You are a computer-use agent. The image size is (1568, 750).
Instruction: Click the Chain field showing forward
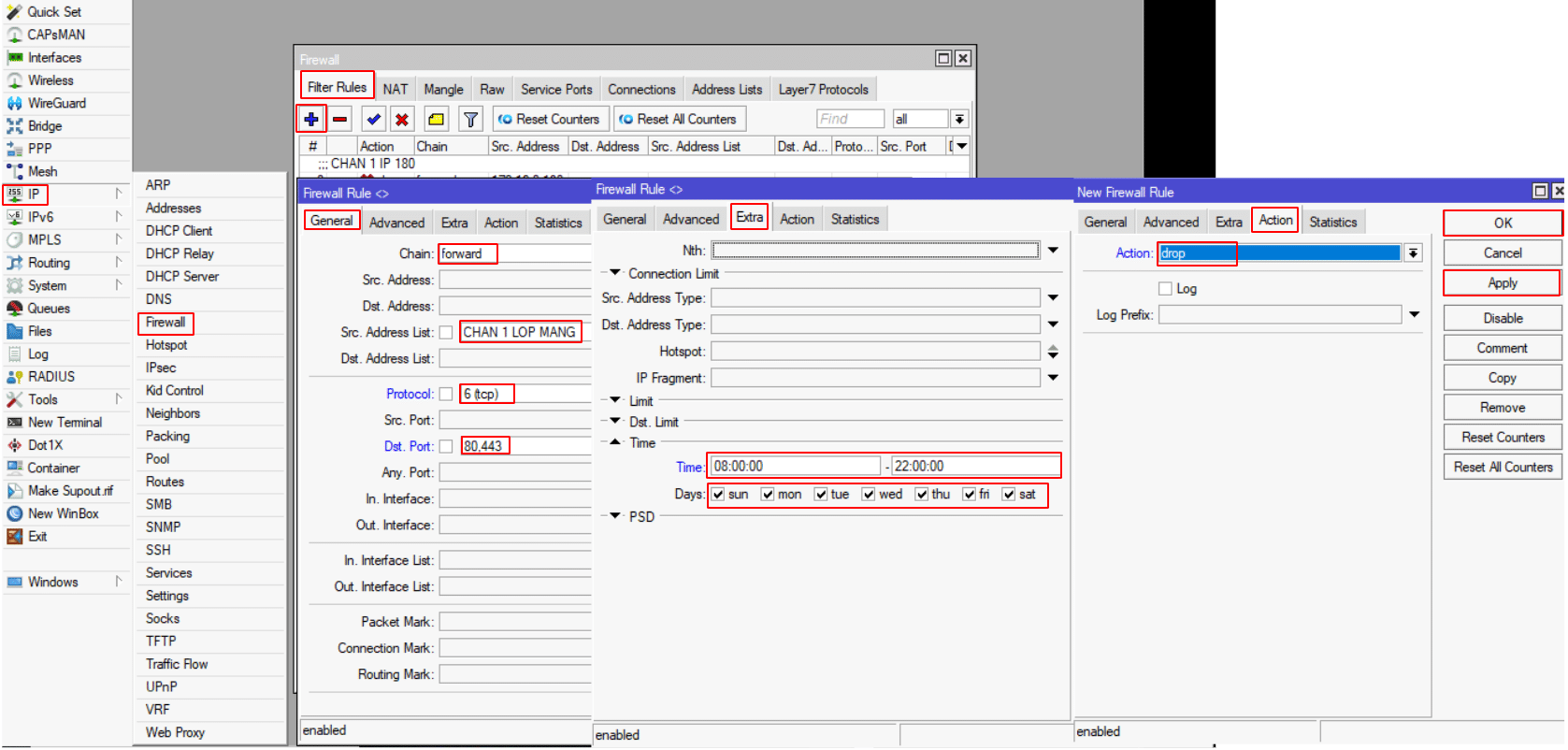tap(515, 253)
